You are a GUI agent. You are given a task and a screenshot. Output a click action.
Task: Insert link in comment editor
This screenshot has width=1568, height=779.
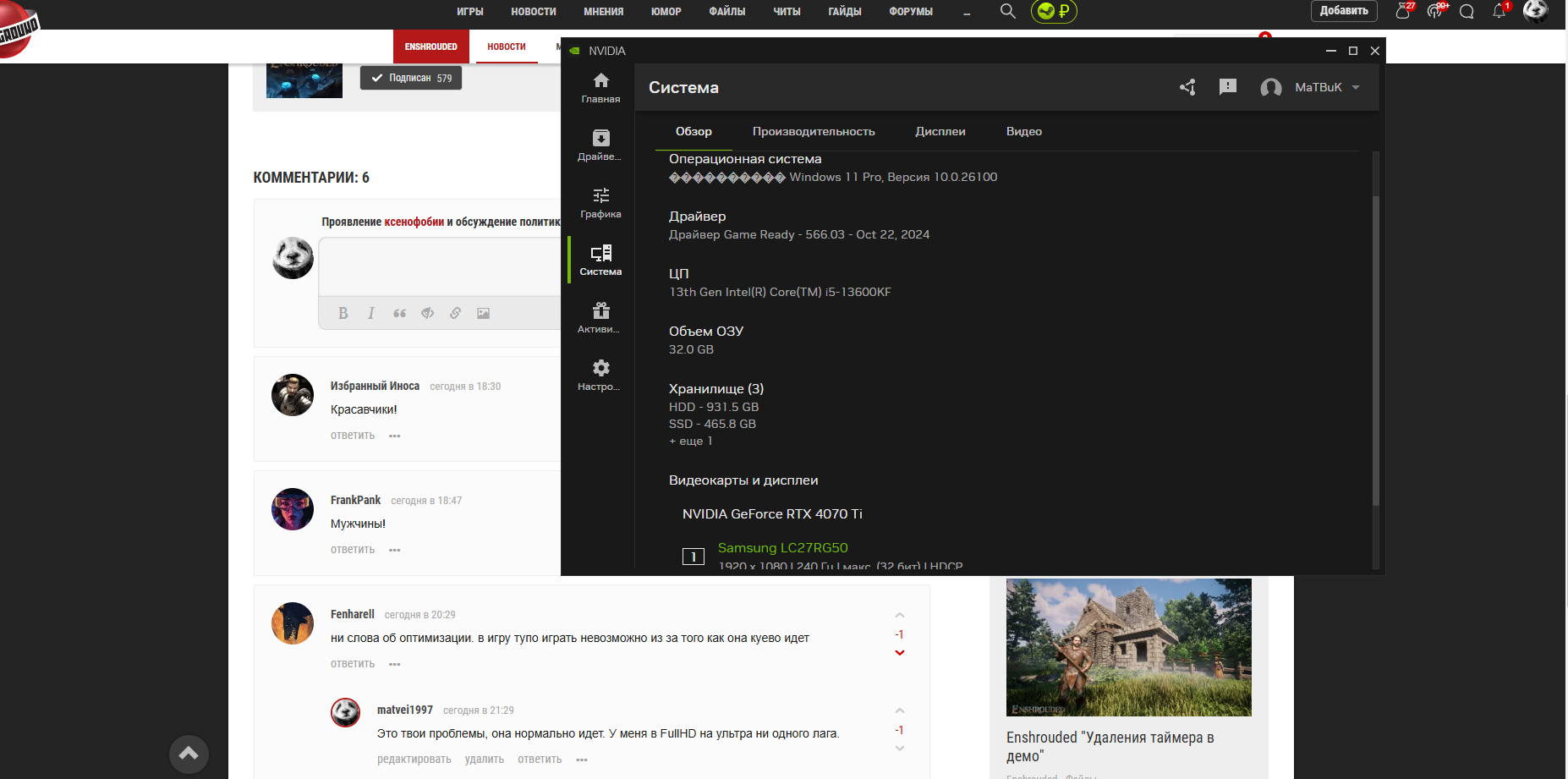pos(455,313)
